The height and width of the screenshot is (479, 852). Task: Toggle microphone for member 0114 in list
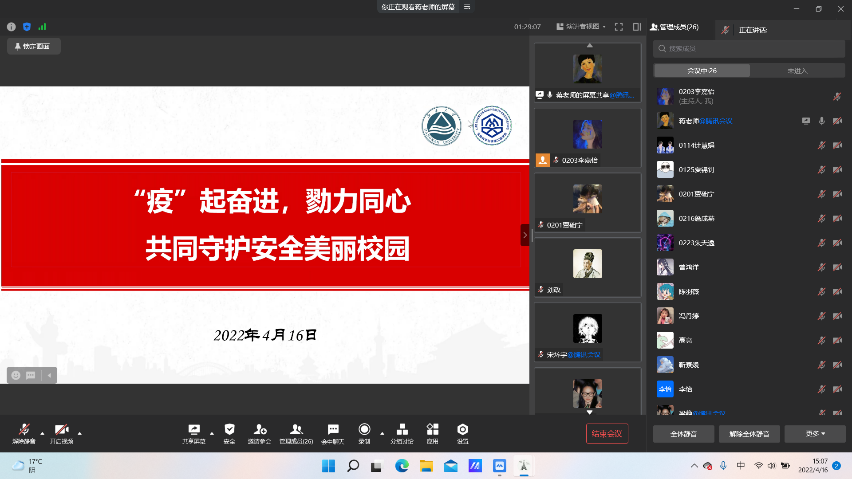(x=821, y=146)
